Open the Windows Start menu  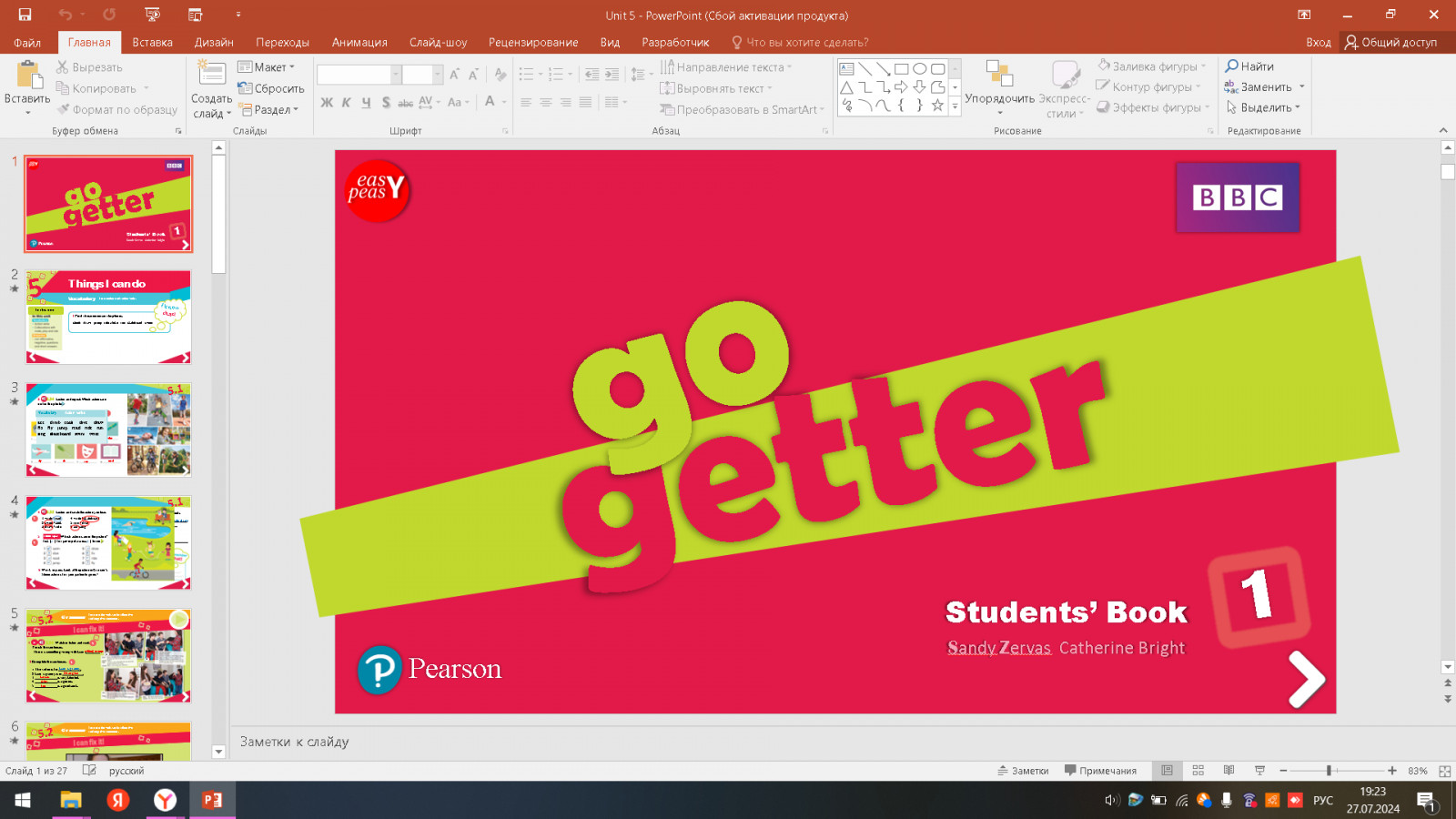[23, 800]
